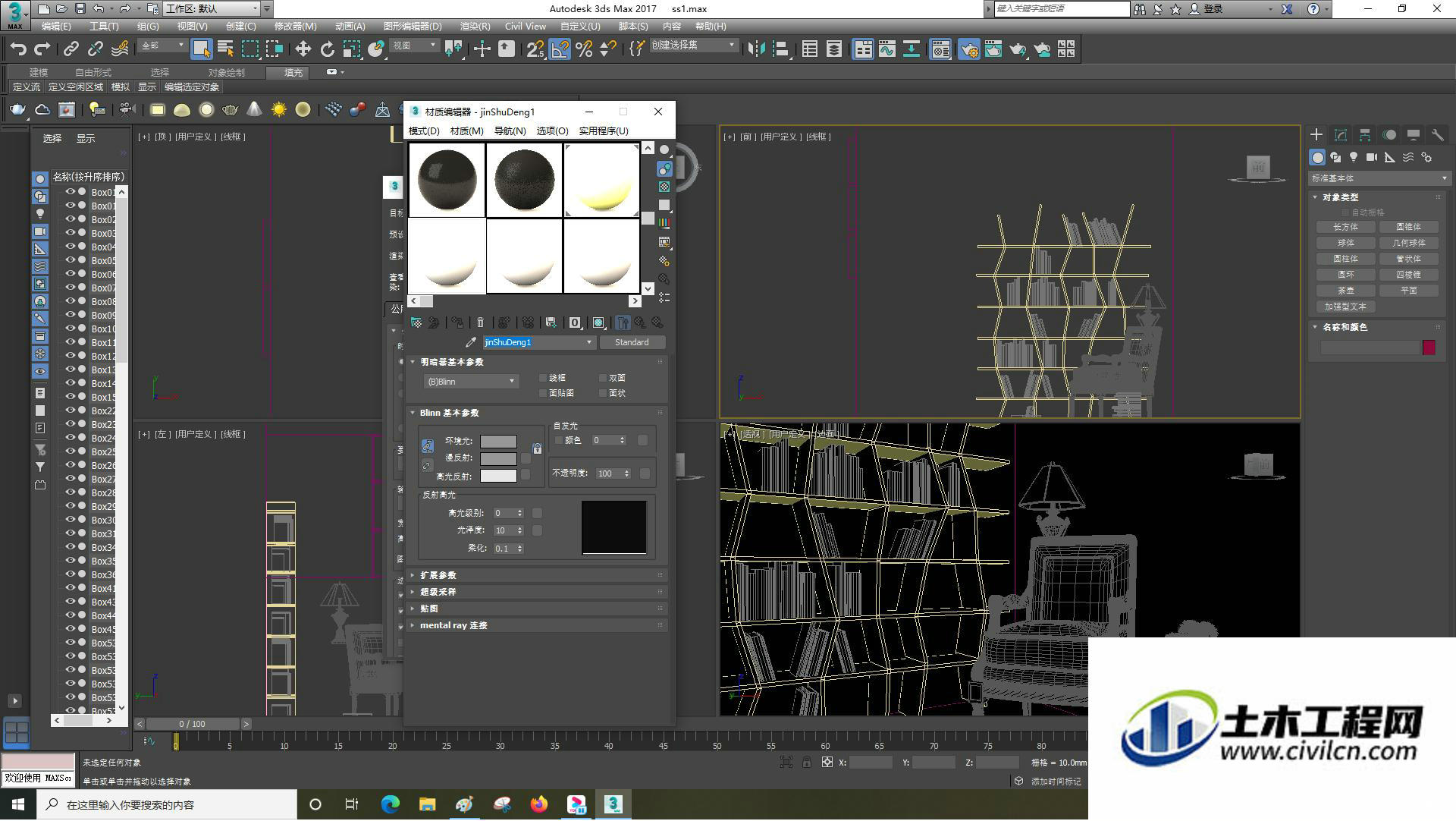The image size is (1456, 821).
Task: Select Shapes category in Create panel
Action: point(1335,157)
